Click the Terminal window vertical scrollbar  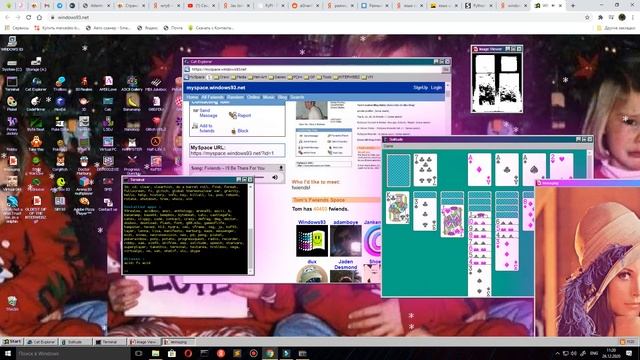[x=251, y=229]
